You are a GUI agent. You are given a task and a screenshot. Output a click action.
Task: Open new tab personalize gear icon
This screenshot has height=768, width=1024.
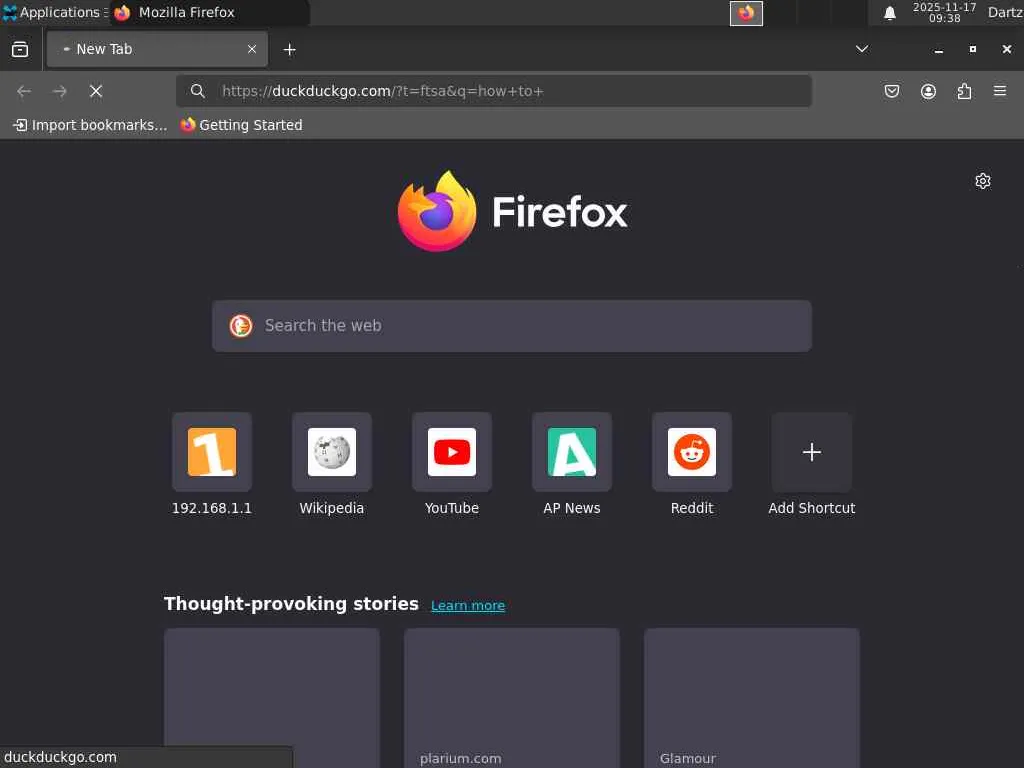click(x=983, y=181)
